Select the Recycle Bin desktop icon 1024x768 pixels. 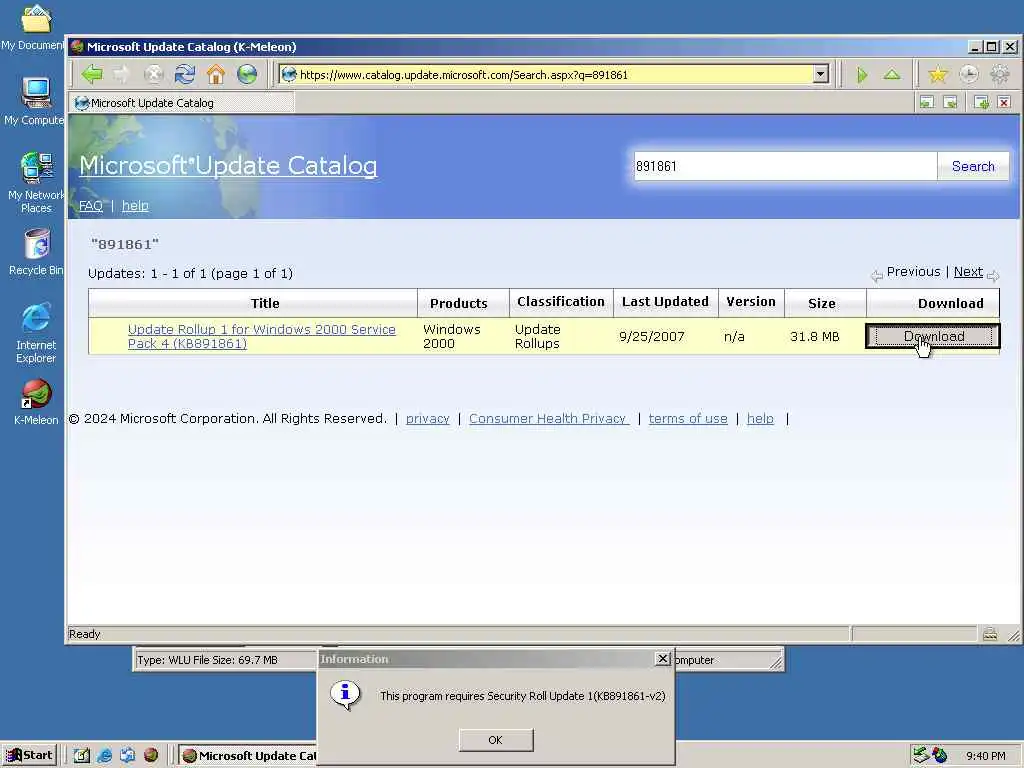coord(35,252)
